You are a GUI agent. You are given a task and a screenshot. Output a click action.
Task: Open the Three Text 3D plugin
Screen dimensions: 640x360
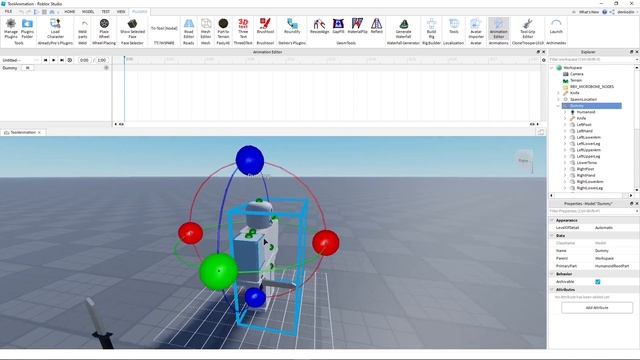(243, 28)
